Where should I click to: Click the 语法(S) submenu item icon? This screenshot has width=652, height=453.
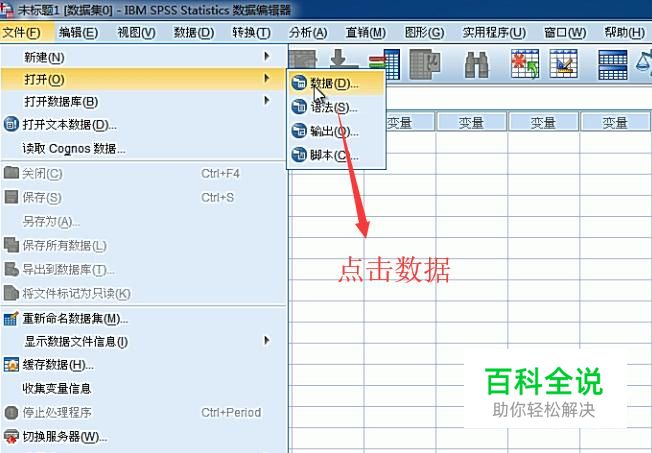click(299, 107)
